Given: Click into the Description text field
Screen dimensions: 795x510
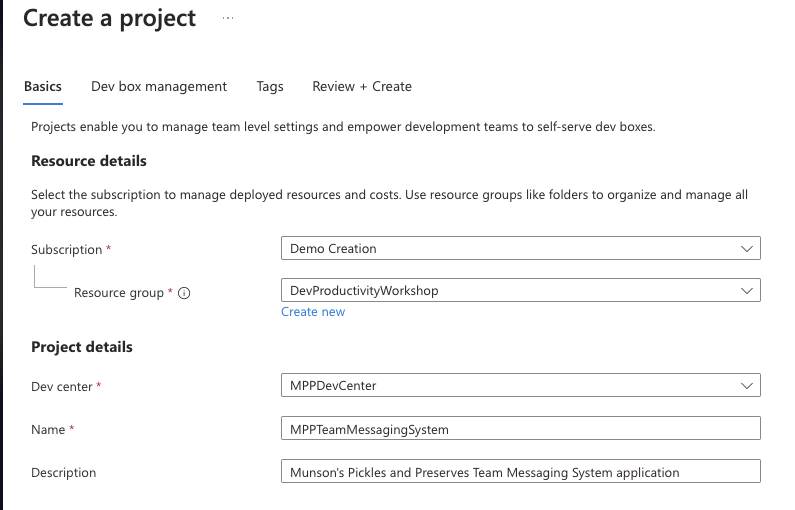Looking at the screenshot, I should click(521, 471).
